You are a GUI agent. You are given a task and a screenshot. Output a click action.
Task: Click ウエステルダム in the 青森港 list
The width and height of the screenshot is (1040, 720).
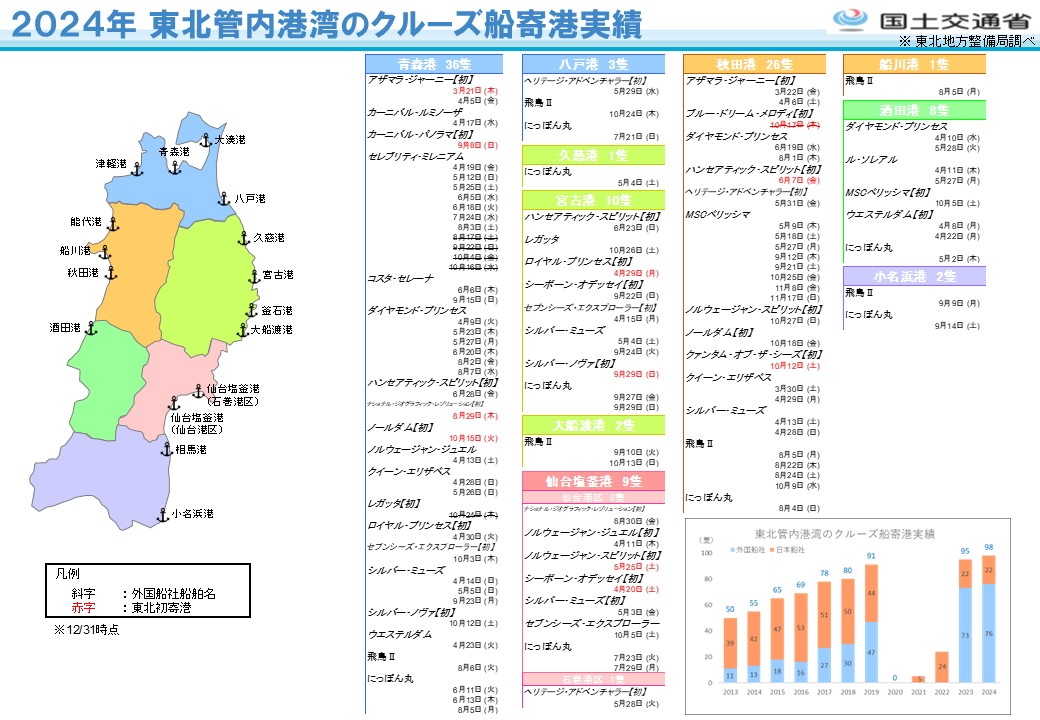coord(400,634)
